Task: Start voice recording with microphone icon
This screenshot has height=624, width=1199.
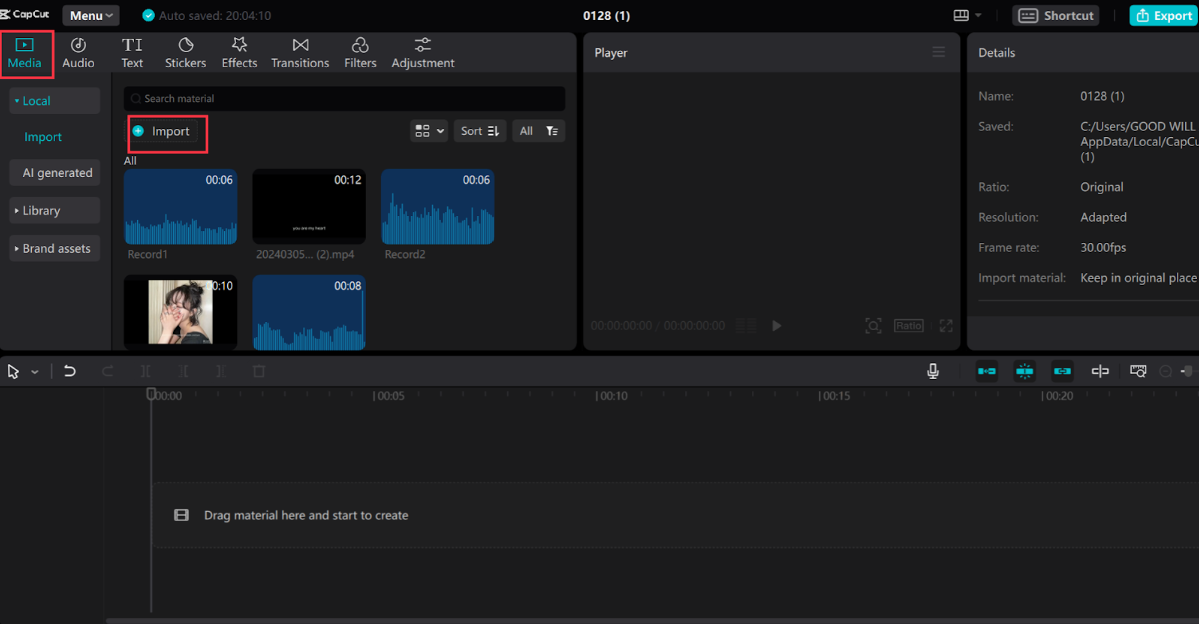Action: 933,372
